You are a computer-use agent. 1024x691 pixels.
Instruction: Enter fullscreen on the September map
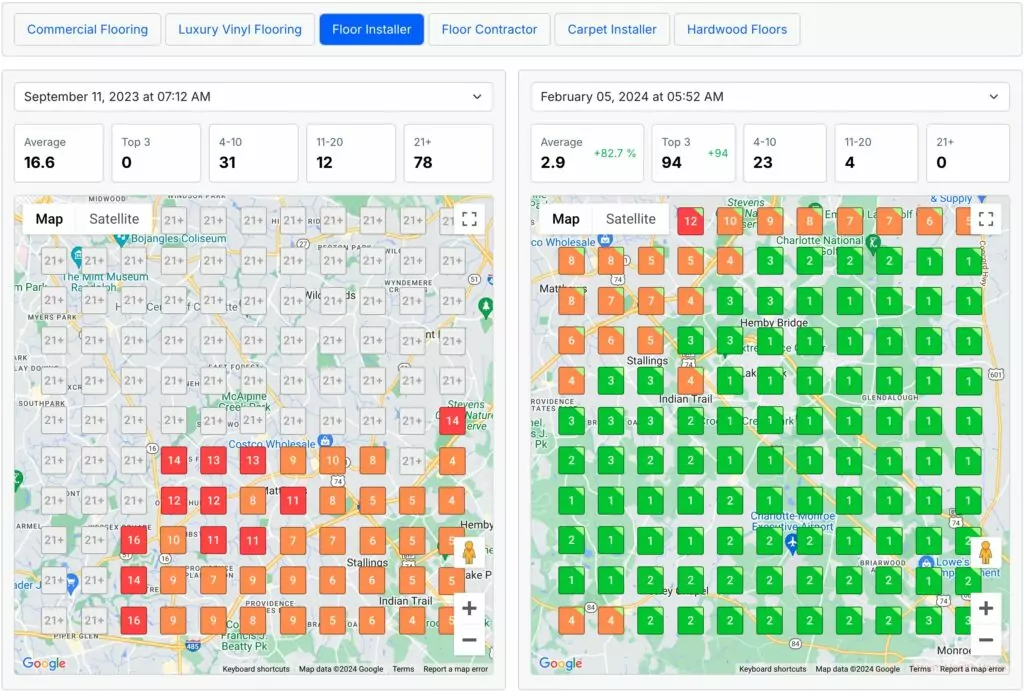click(468, 219)
